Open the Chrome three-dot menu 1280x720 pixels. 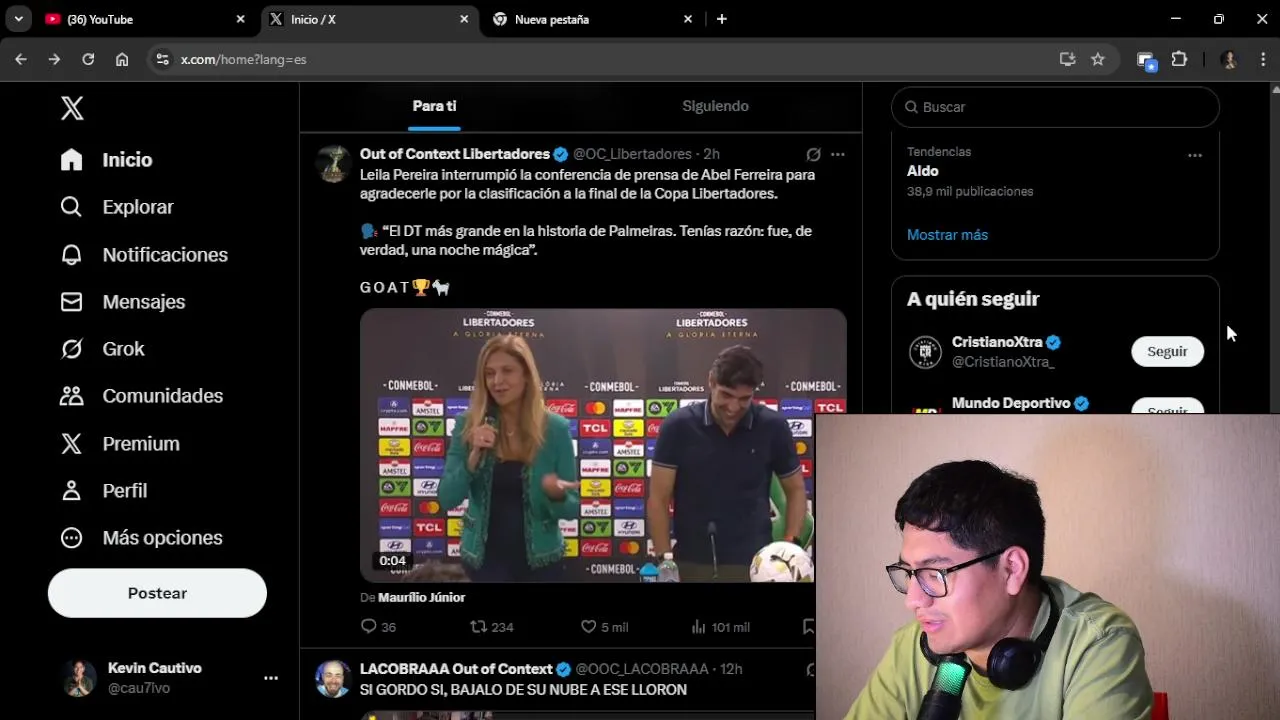click(x=1262, y=59)
